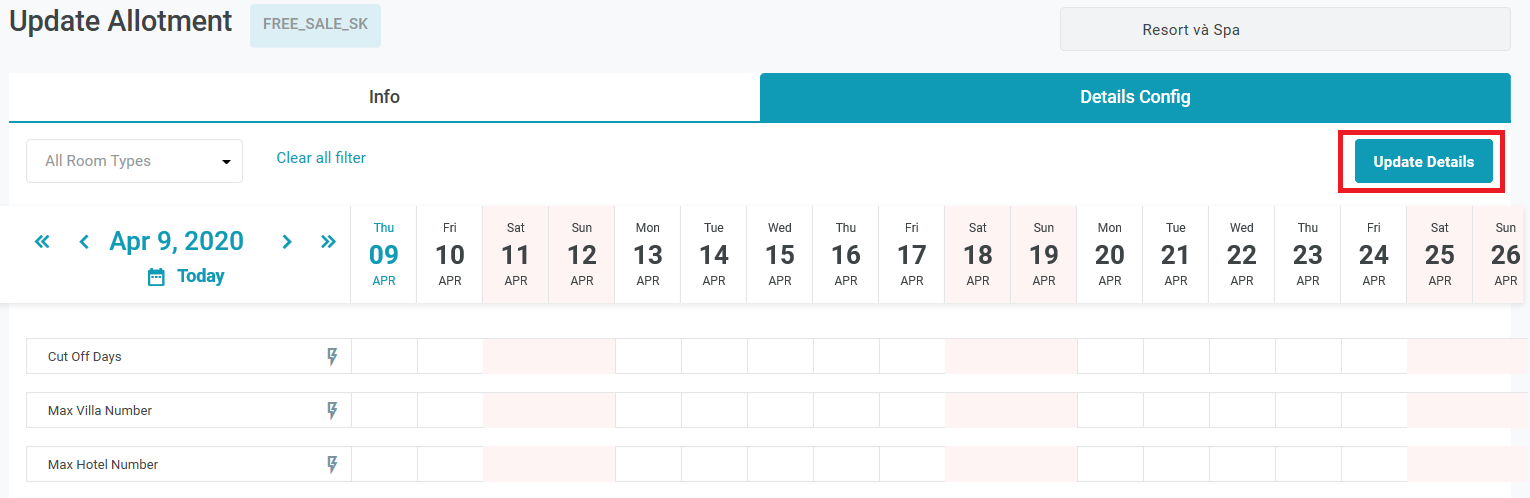Click the lightning bolt icon for Cut Off Days
The image size is (1530, 498).
[x=333, y=357]
